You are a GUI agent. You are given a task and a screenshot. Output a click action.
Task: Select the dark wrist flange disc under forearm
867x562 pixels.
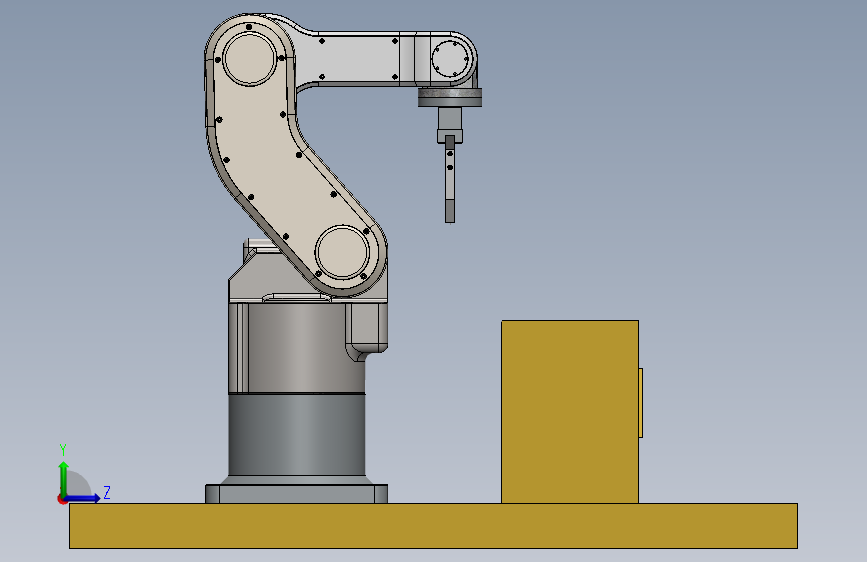click(x=450, y=97)
